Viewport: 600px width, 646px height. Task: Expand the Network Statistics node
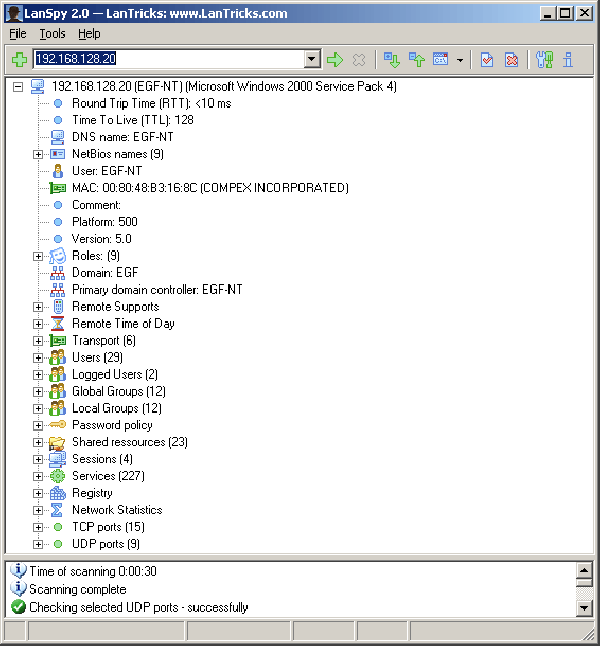point(38,510)
